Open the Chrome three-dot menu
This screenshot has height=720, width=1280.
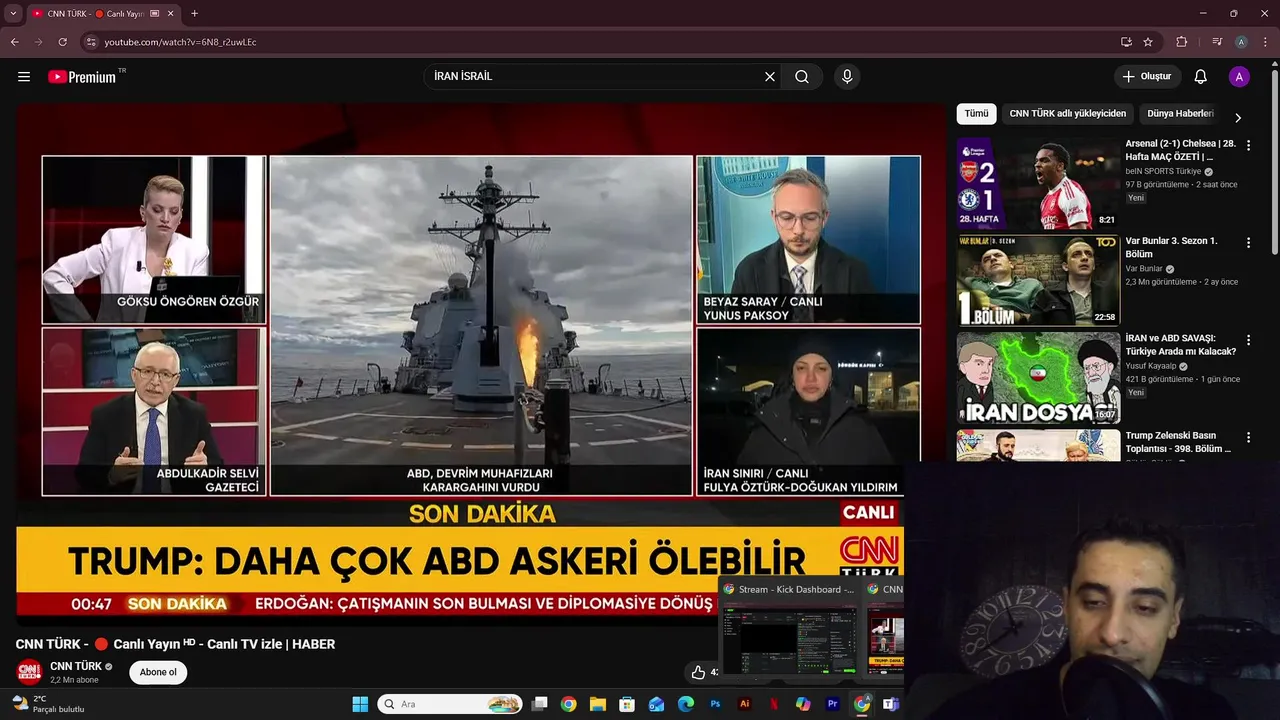tap(1265, 42)
